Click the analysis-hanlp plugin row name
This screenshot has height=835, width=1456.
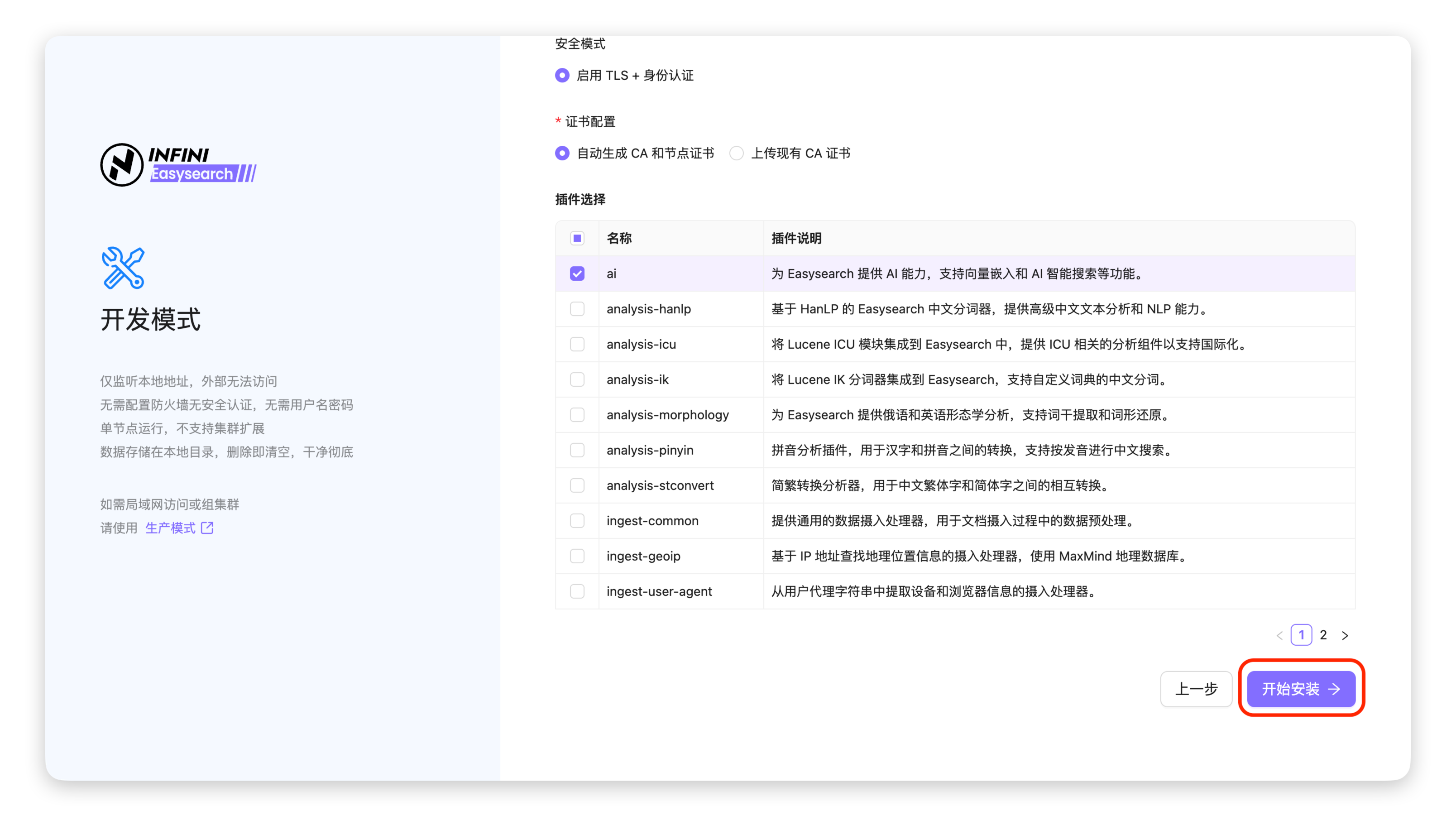tap(648, 309)
